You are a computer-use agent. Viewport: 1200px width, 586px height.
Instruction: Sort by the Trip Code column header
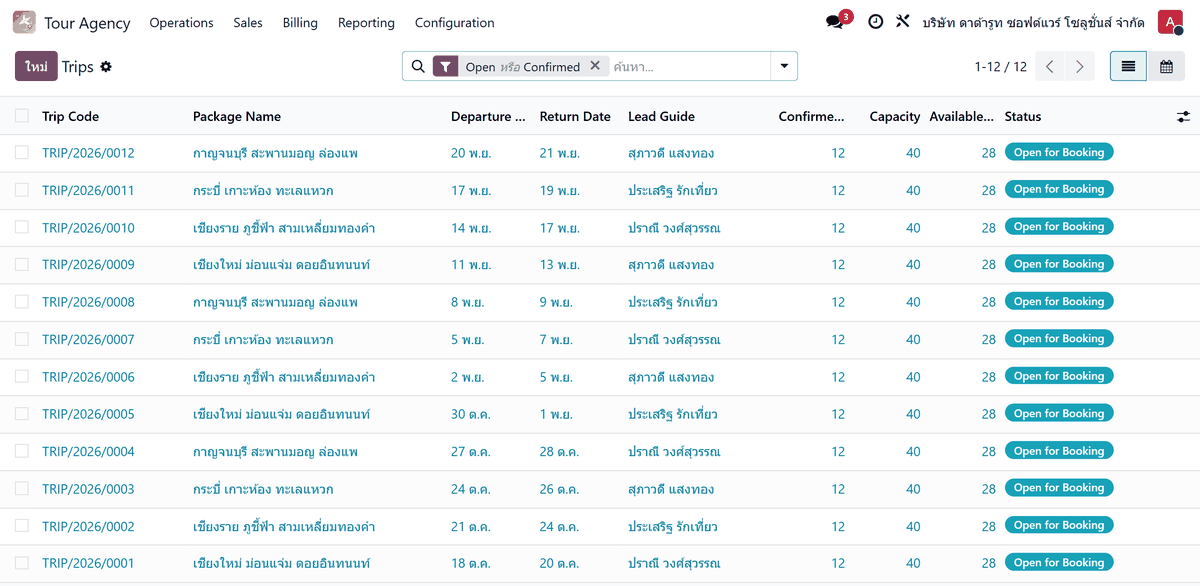(70, 116)
